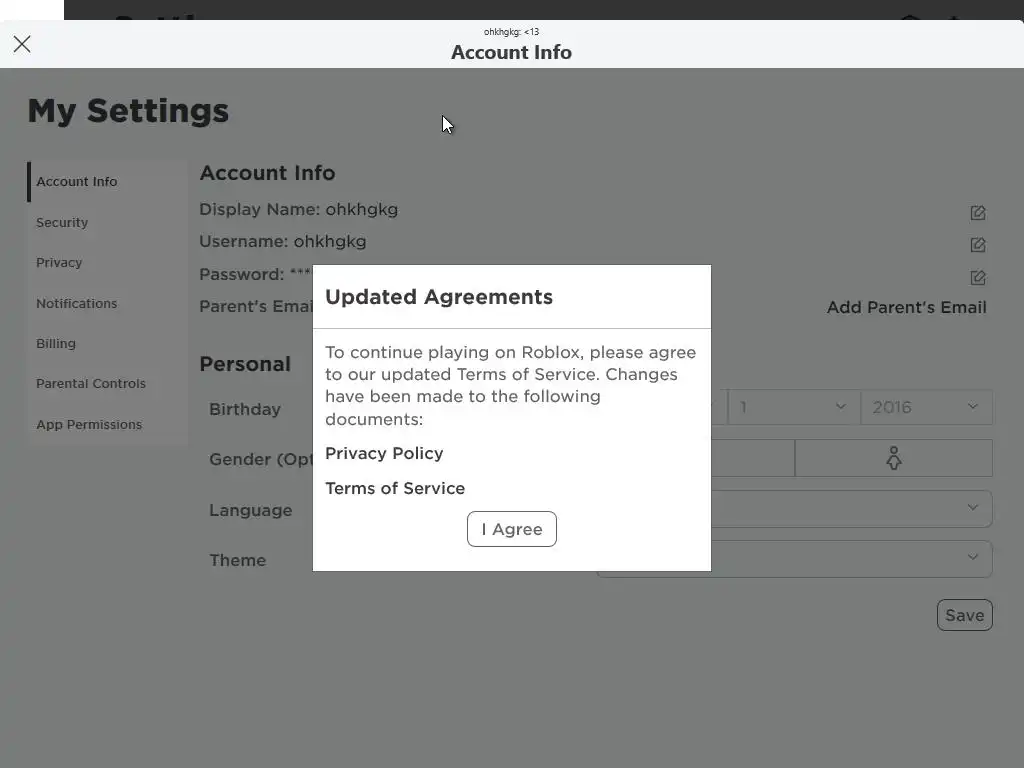The image size is (1024, 768).
Task: Open the birthday year dropdown showing 2016
Action: 927,407
